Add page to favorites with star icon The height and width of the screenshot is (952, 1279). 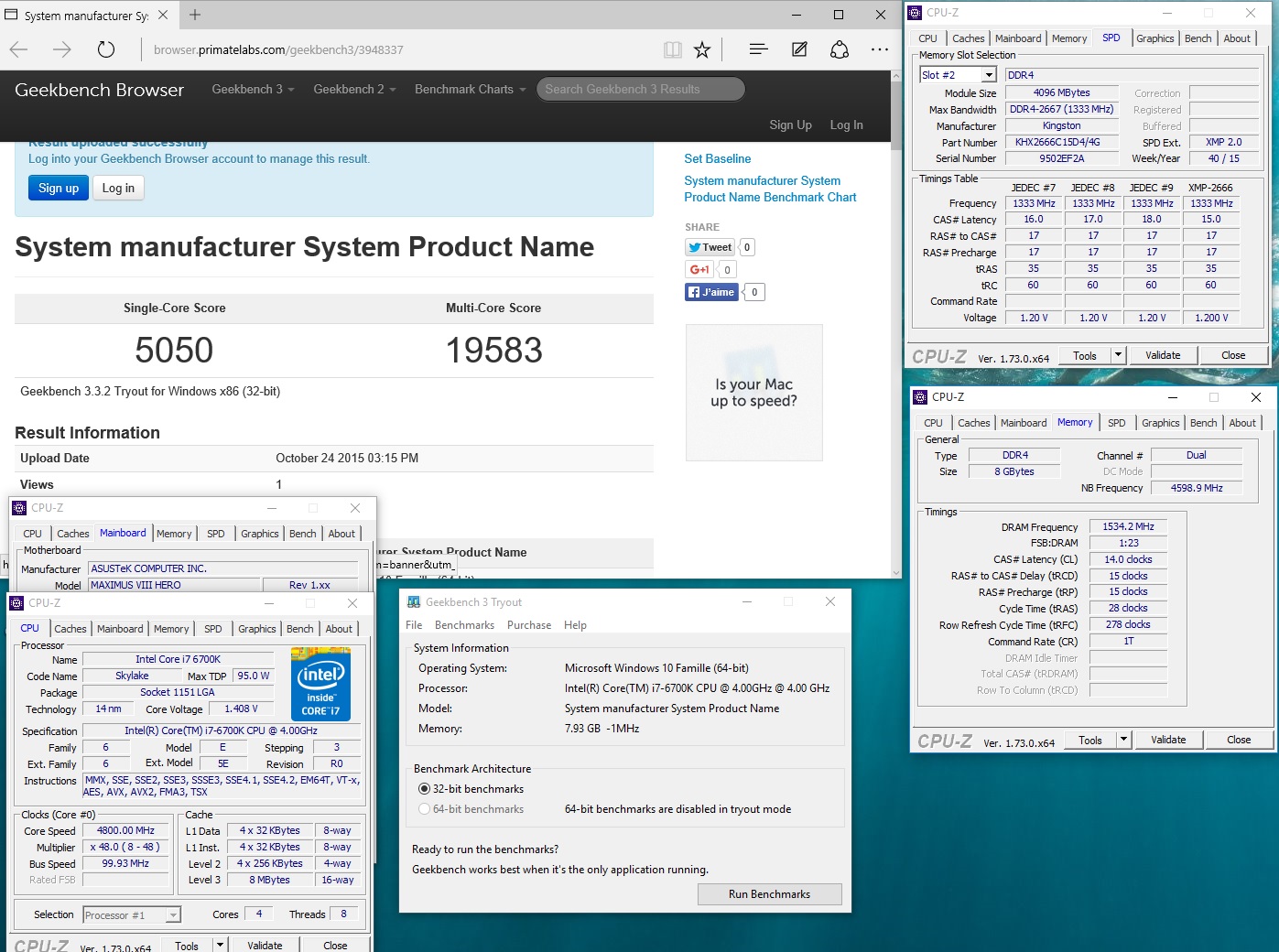click(x=702, y=49)
